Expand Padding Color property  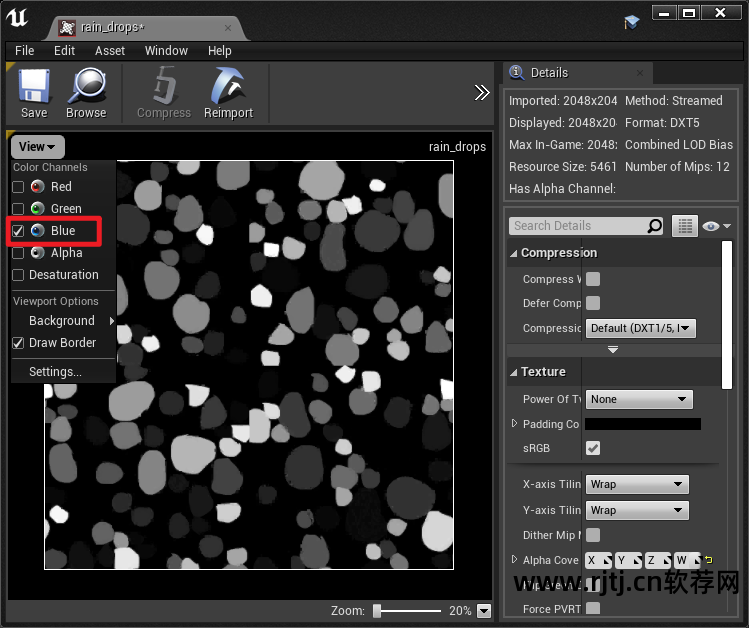514,423
